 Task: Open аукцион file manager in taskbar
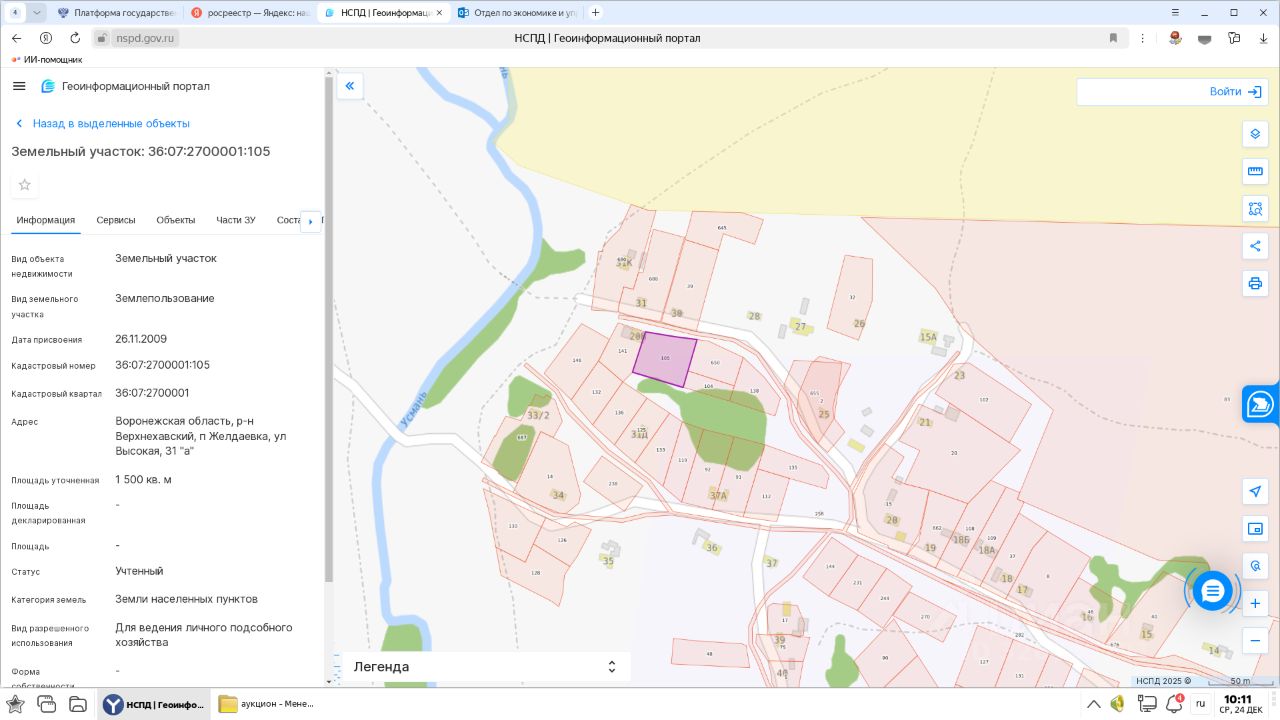click(267, 704)
